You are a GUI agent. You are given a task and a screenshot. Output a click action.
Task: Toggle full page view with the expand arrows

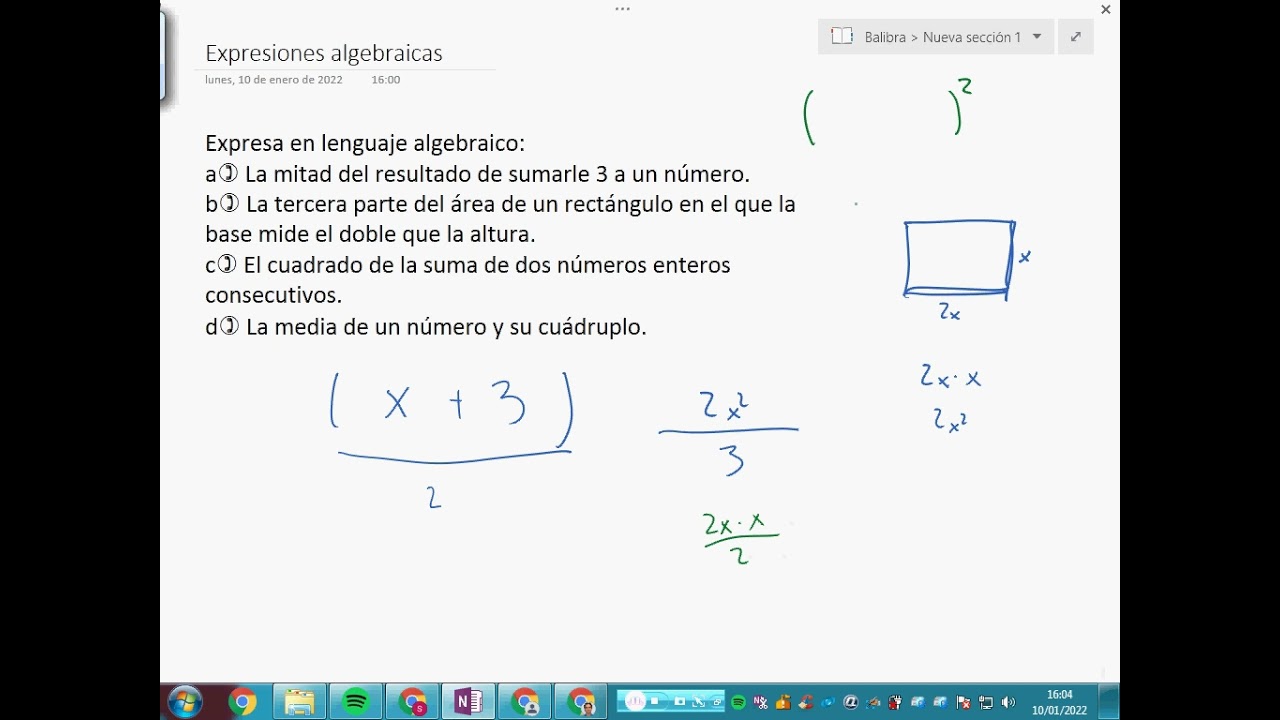1076,37
